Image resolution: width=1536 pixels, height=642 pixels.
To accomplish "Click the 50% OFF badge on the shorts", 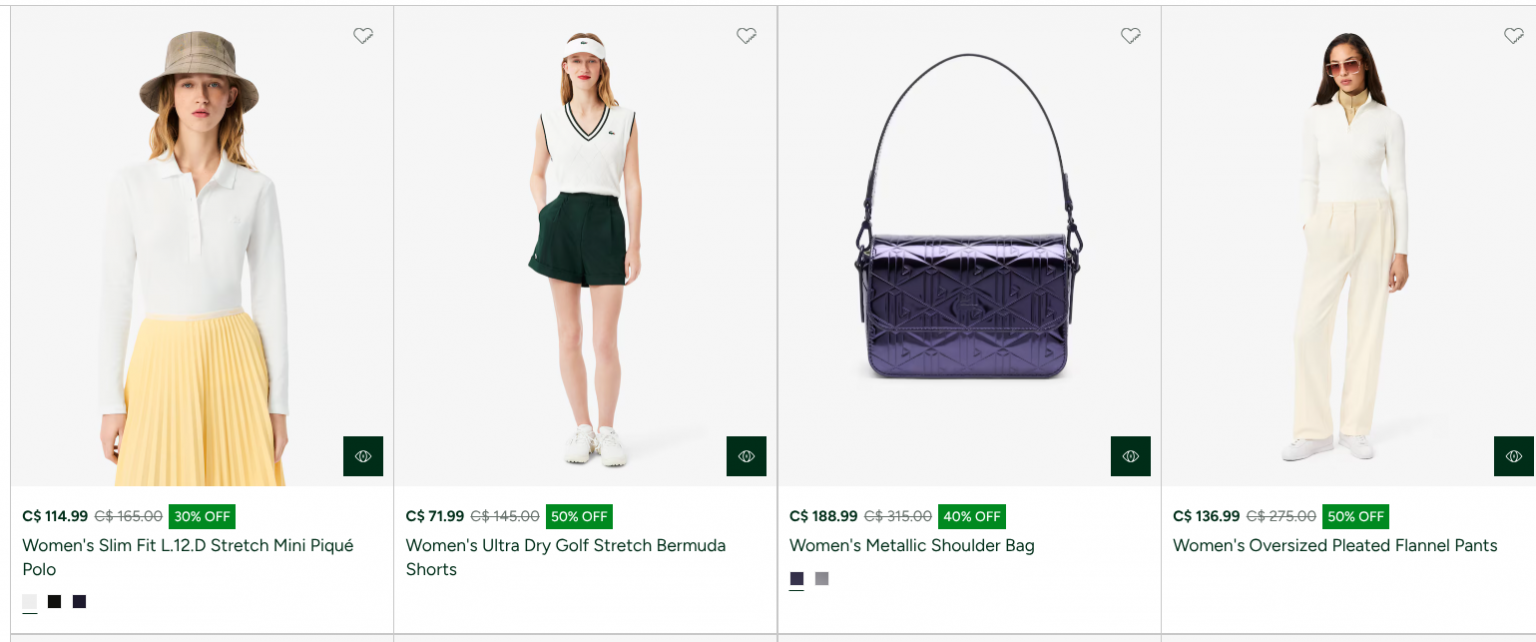I will click(x=579, y=517).
